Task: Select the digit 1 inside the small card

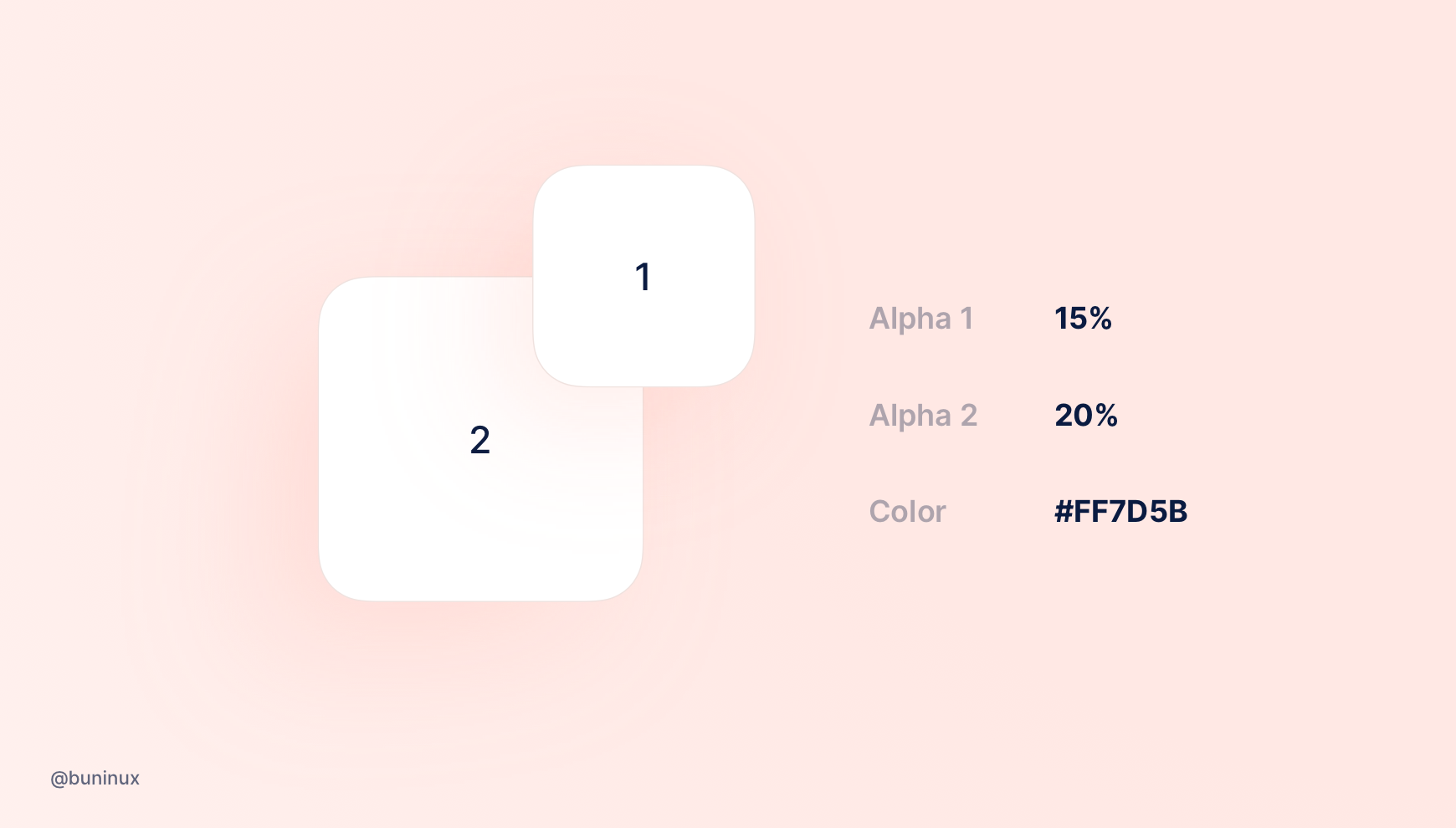Action: pos(643,277)
